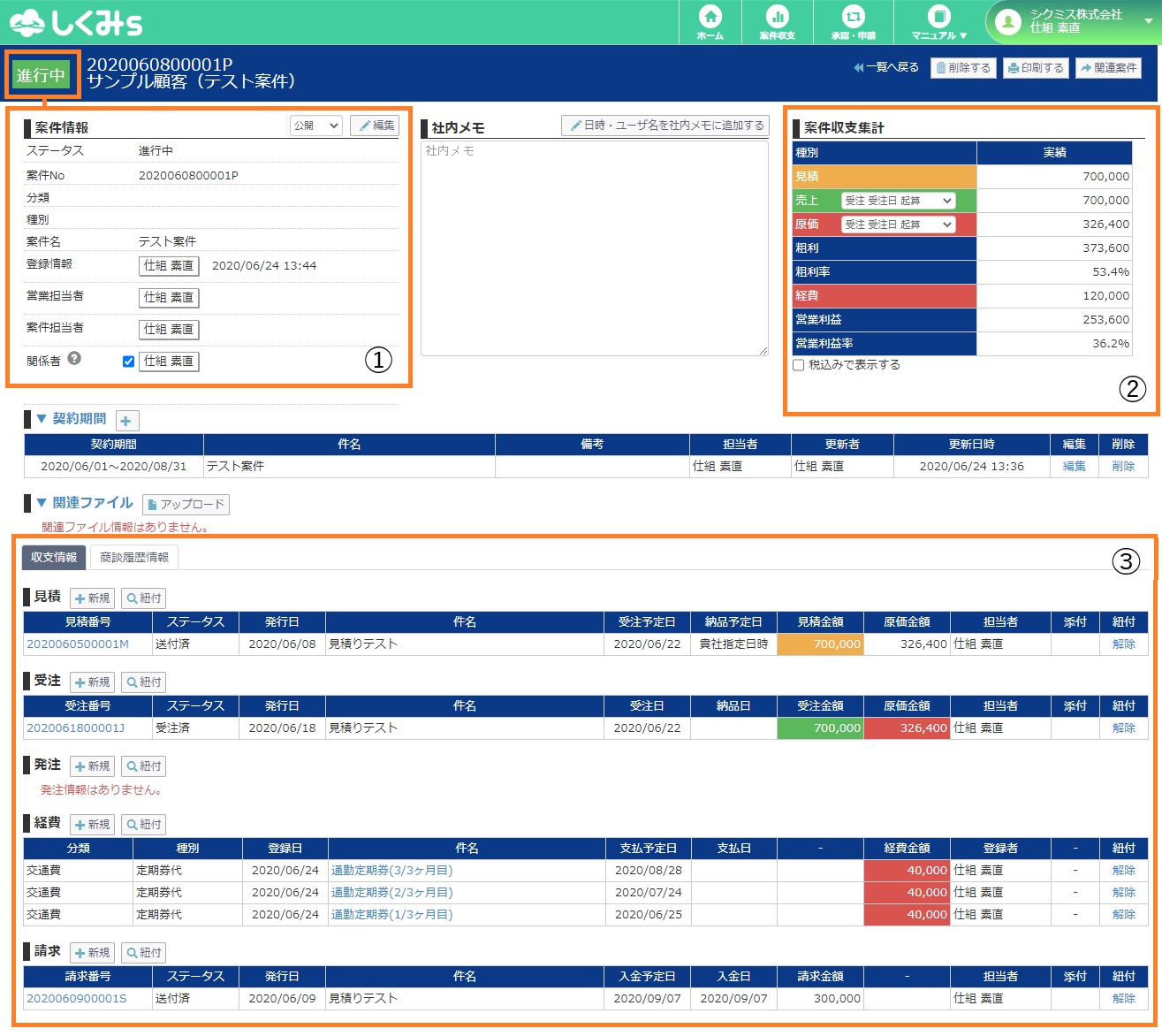
Task: Open 通勤定期券(3/3ヶ月目) link
Action: (392, 871)
